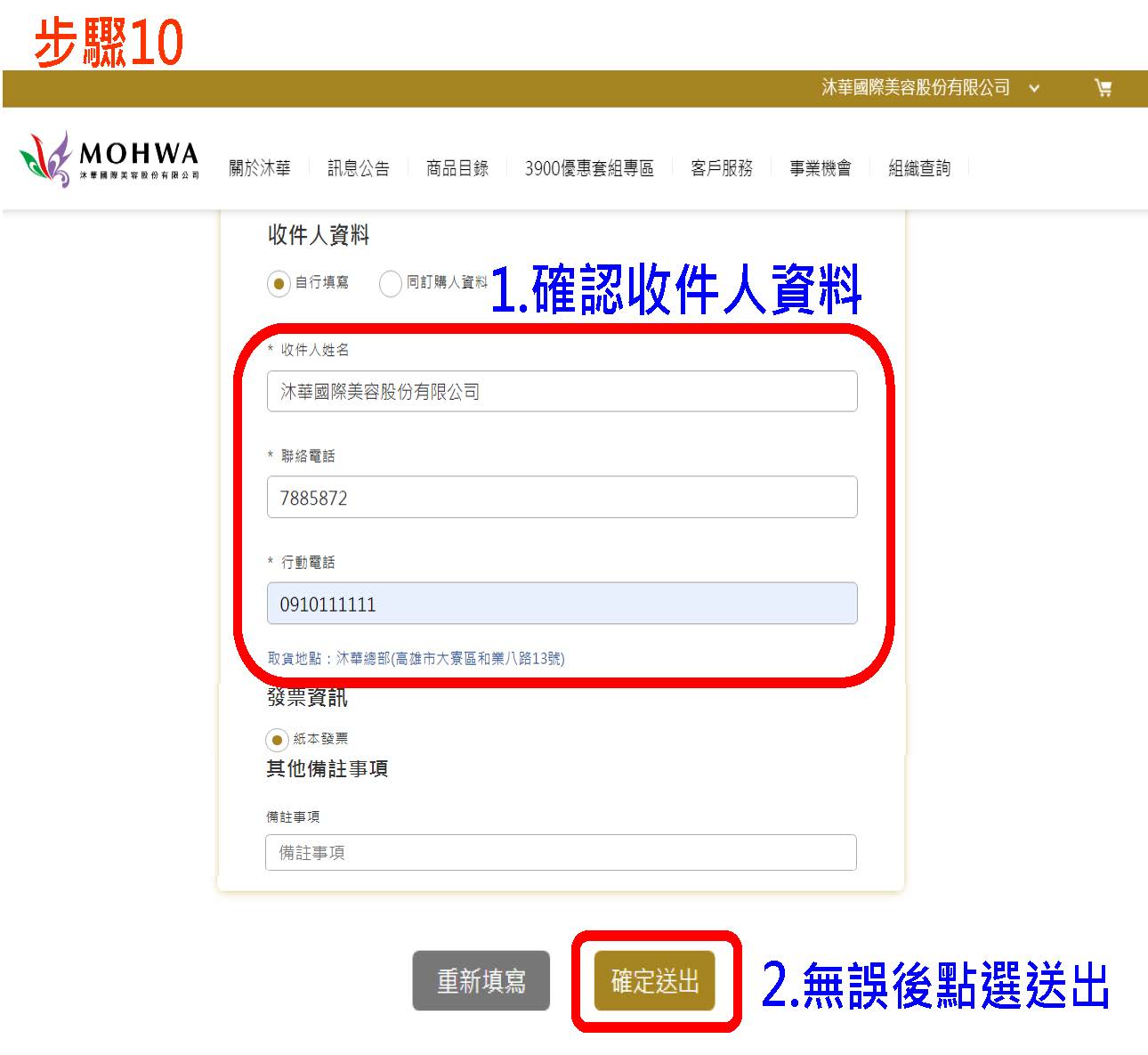The image size is (1148, 1055).
Task: Open the 沐華國際美容股份有限公司 account menu
Action: (916, 88)
